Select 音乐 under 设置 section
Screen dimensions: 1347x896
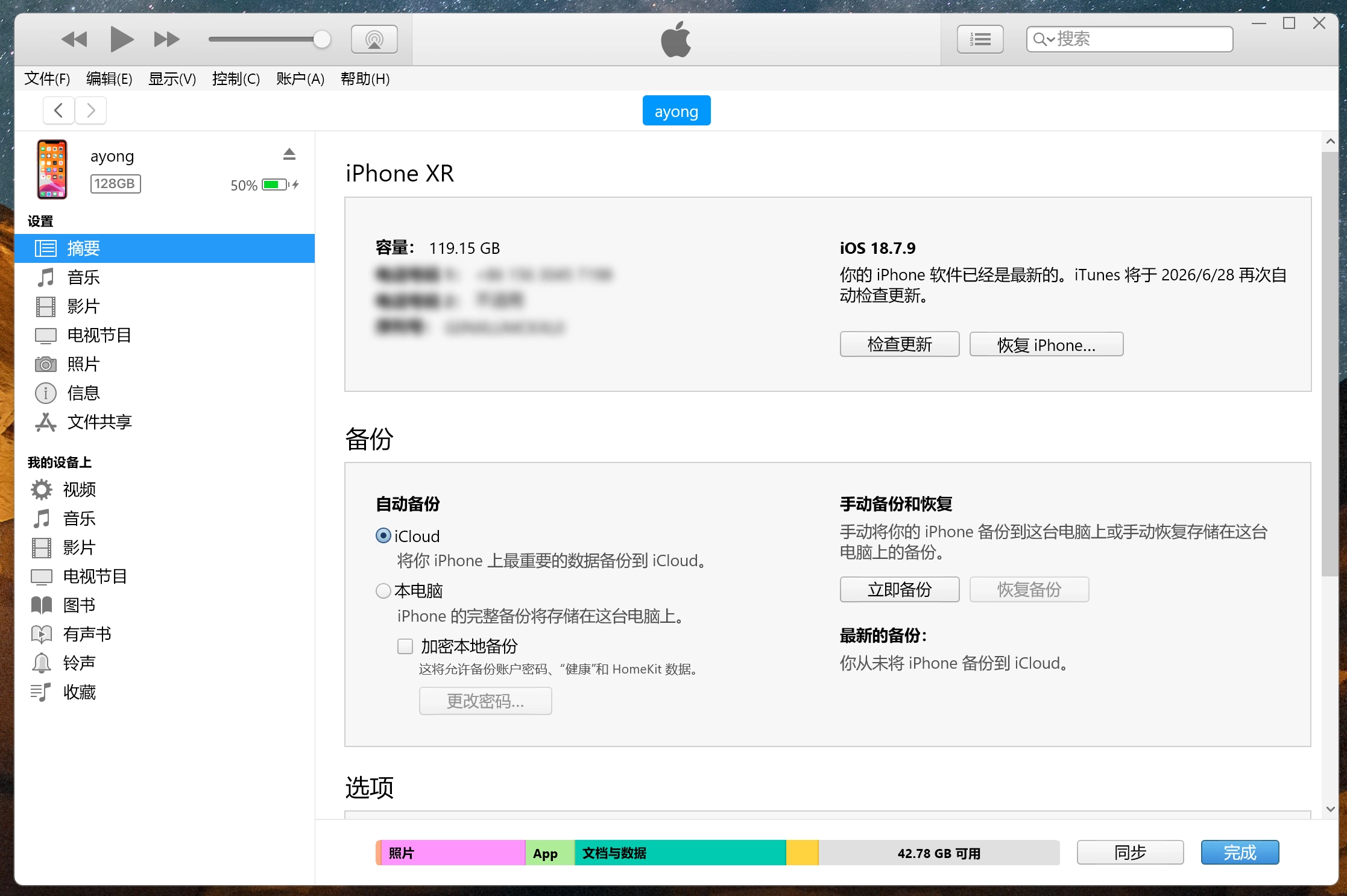click(165, 277)
